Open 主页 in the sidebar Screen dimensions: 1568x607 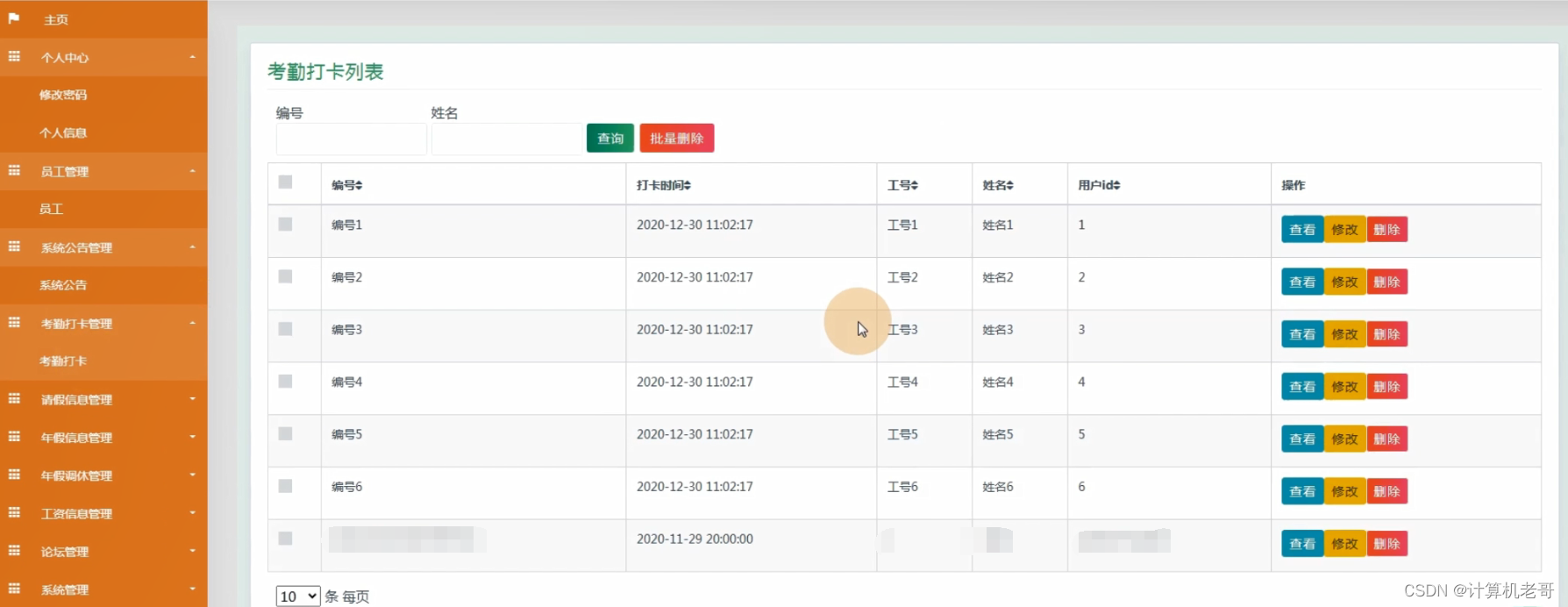(x=56, y=19)
